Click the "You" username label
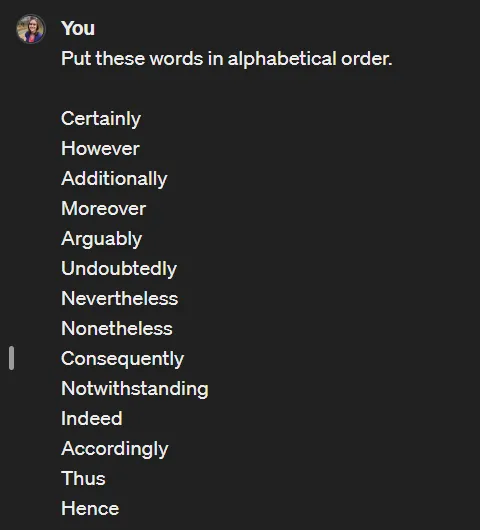Viewport: 480px width, 530px height. tap(78, 28)
